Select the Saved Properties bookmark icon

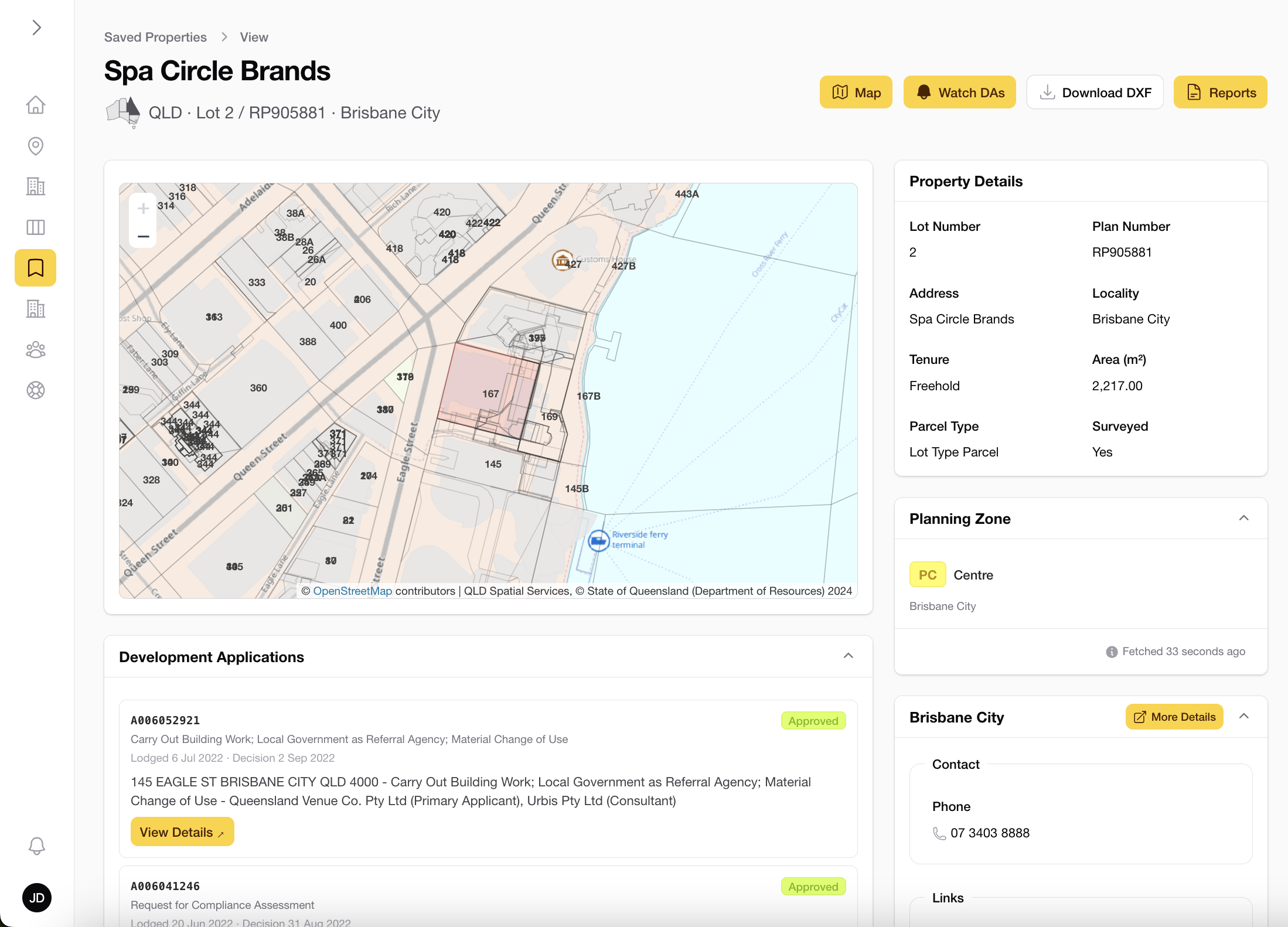(36, 268)
